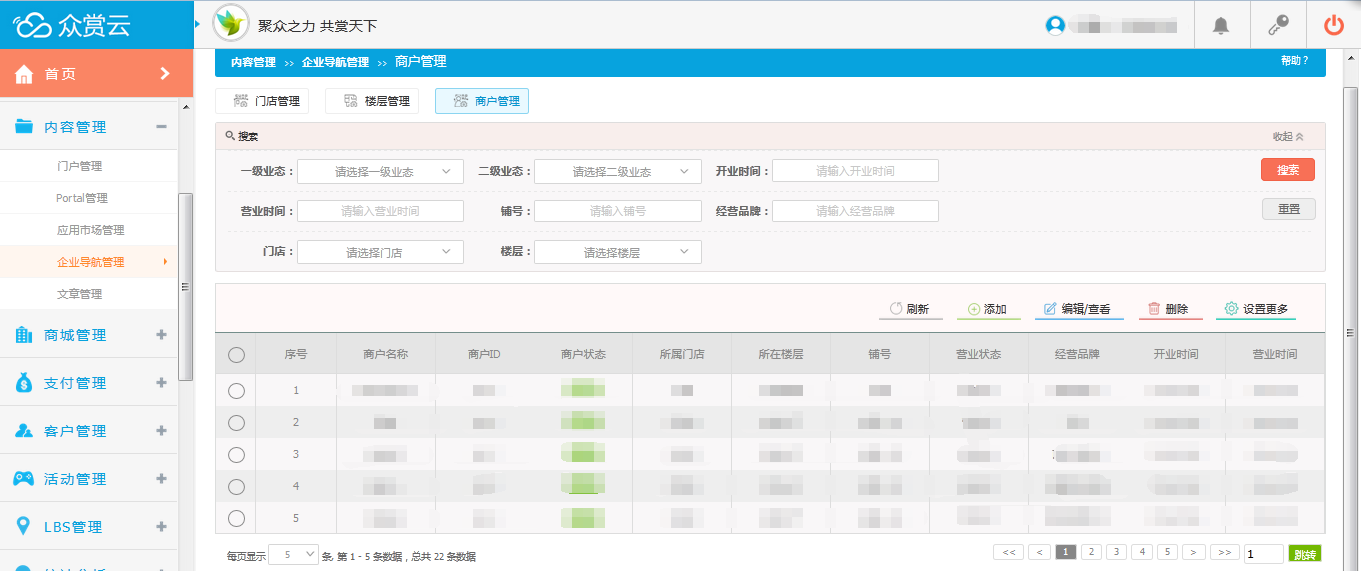This screenshot has height=571, width=1361.
Task: Collapse the search panel via 收起
Action: [x=1288, y=136]
